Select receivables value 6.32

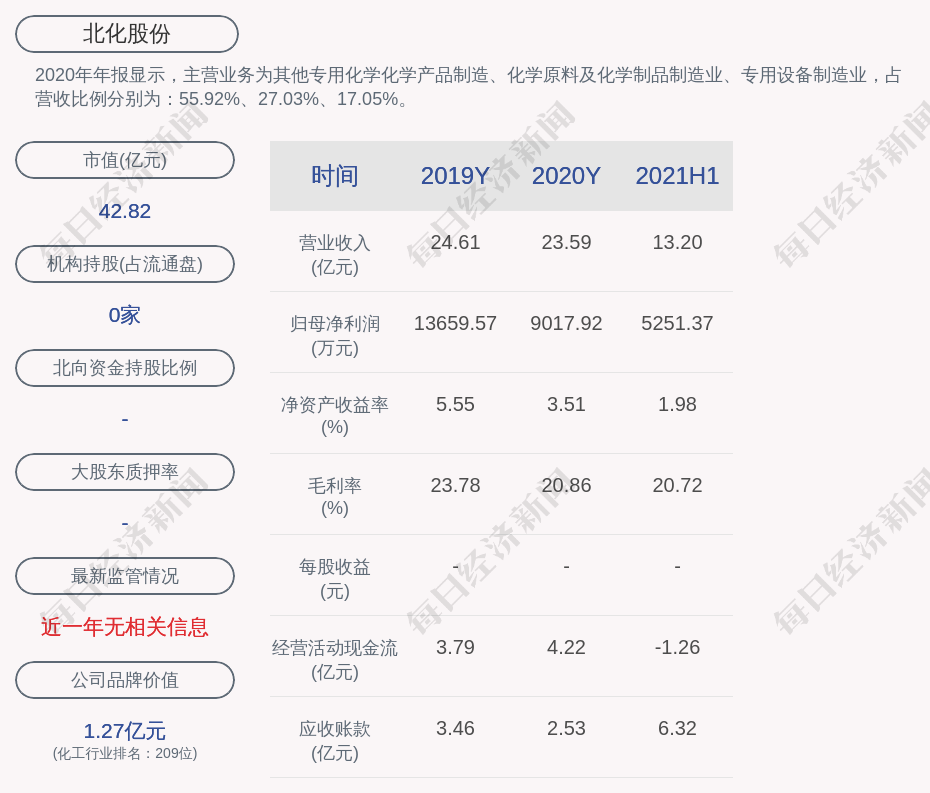[677, 728]
